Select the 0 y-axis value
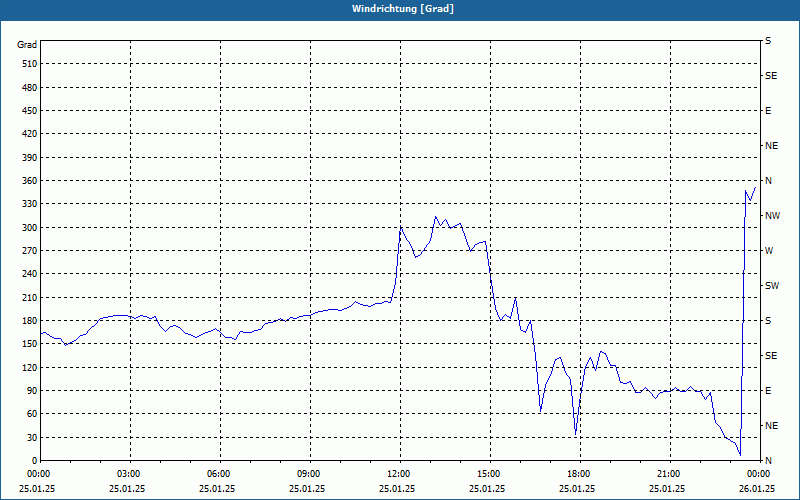This screenshot has height=500, width=800. point(34,461)
